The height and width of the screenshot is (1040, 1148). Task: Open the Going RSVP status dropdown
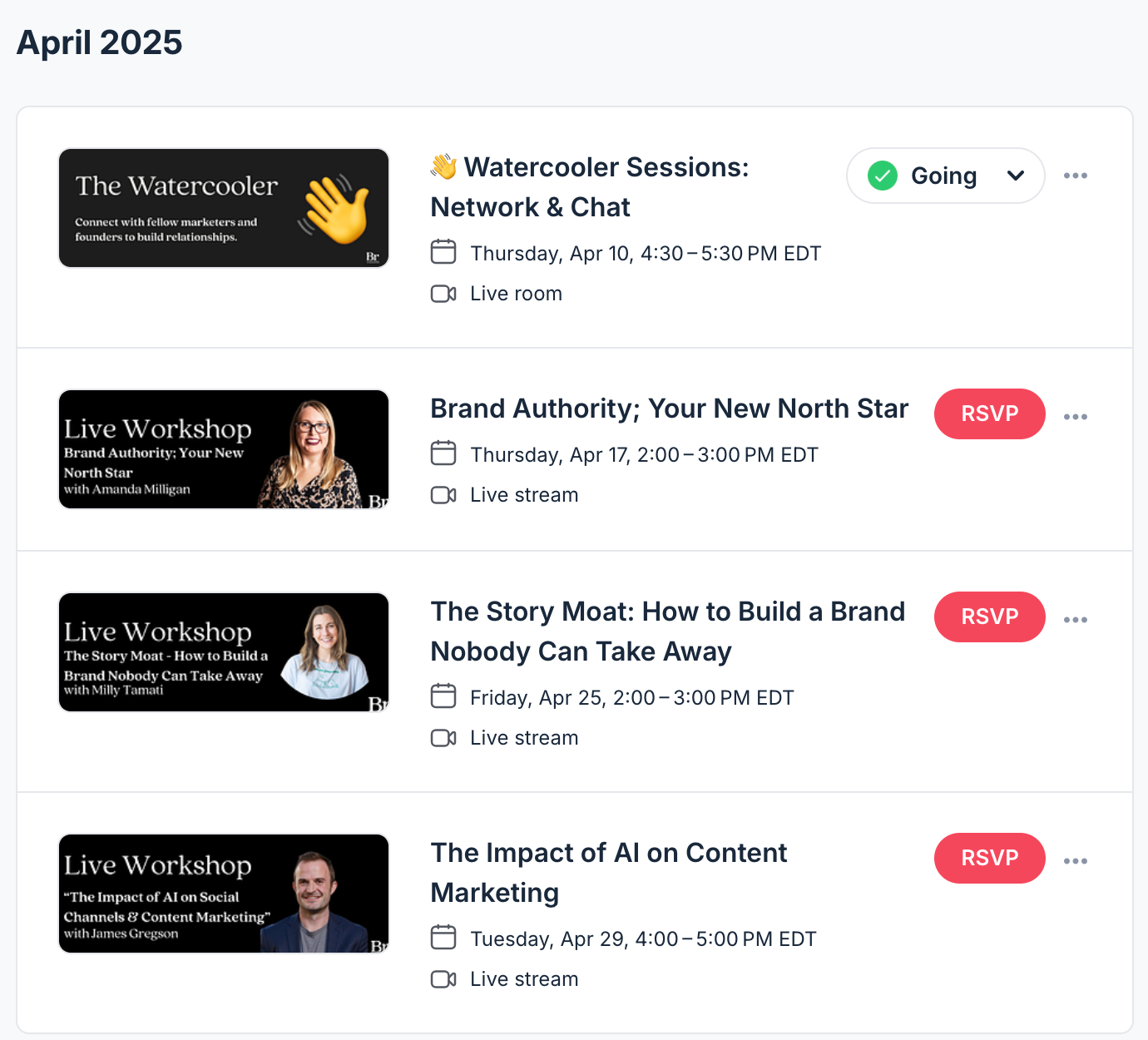click(946, 176)
